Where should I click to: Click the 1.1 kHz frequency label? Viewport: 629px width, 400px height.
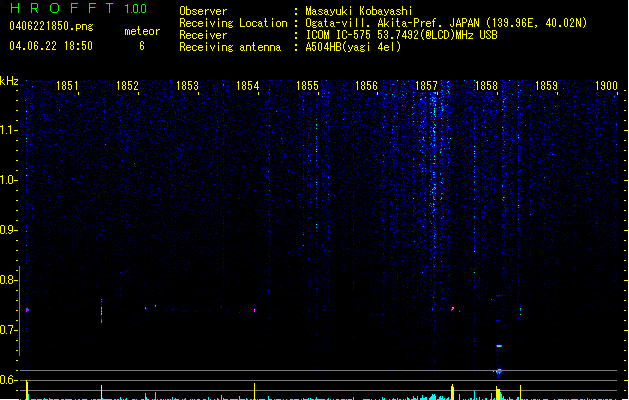coord(8,130)
